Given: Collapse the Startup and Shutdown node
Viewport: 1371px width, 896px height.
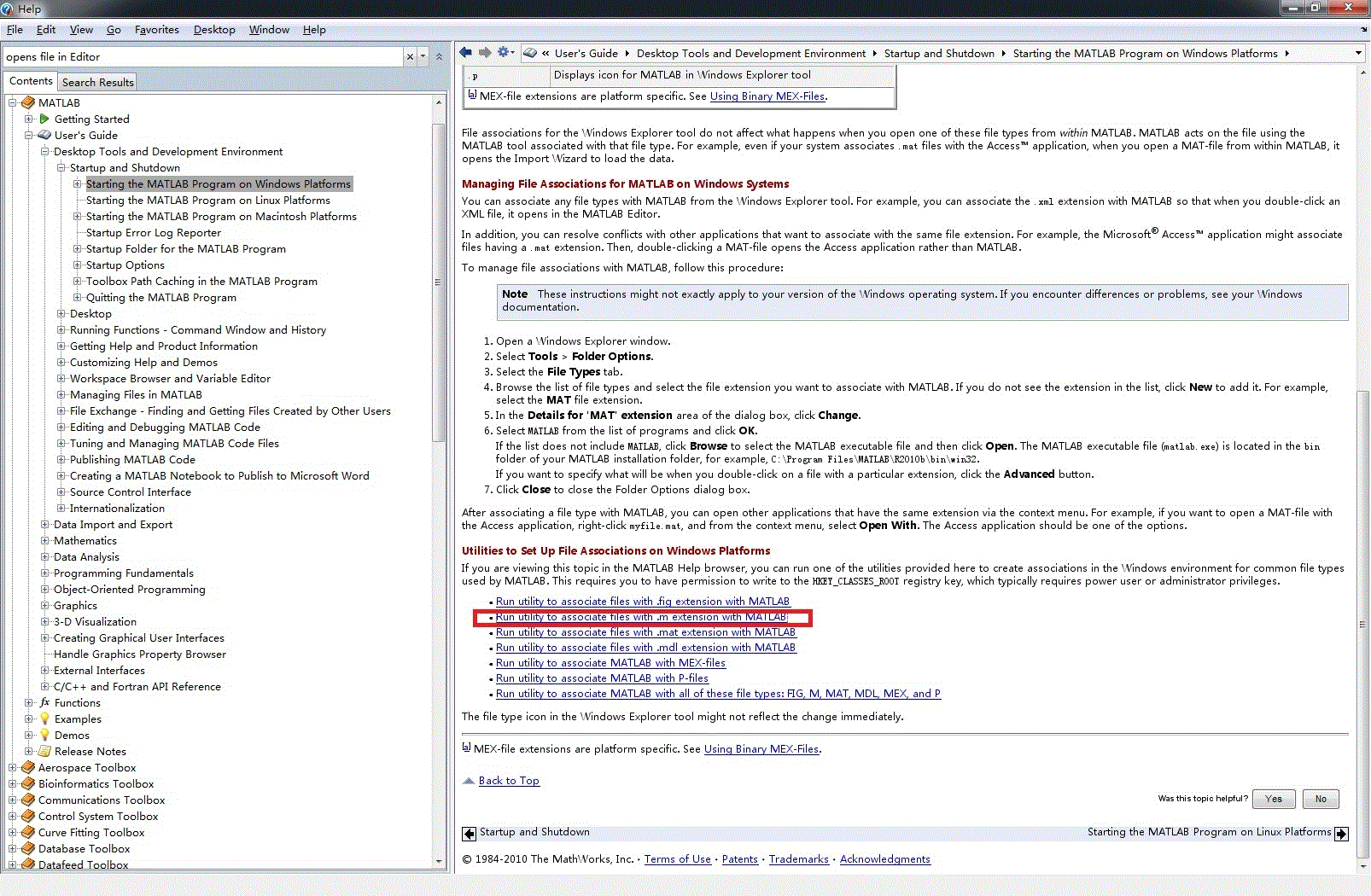Looking at the screenshot, I should click(61, 167).
